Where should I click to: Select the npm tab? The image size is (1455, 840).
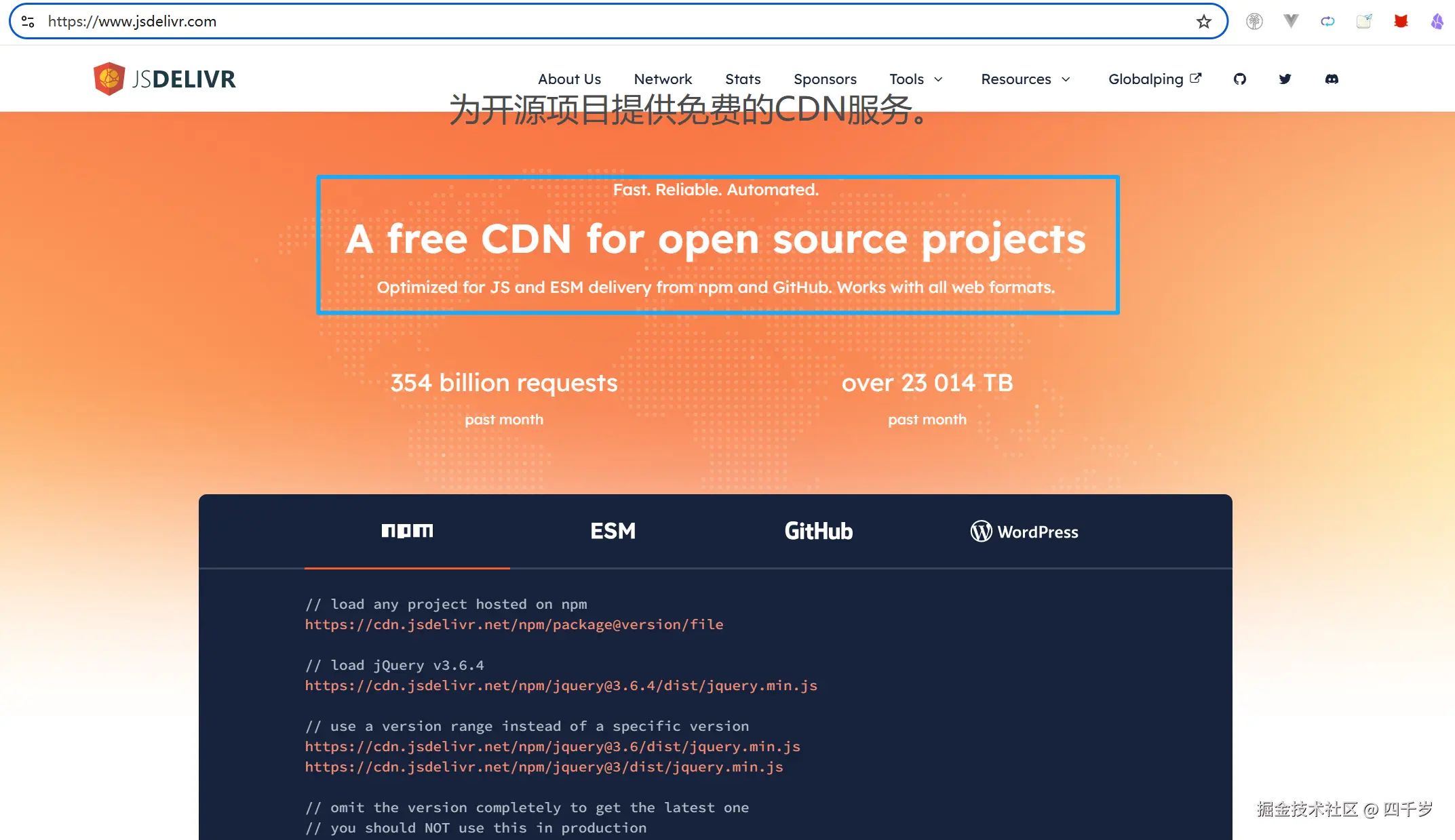tap(407, 531)
